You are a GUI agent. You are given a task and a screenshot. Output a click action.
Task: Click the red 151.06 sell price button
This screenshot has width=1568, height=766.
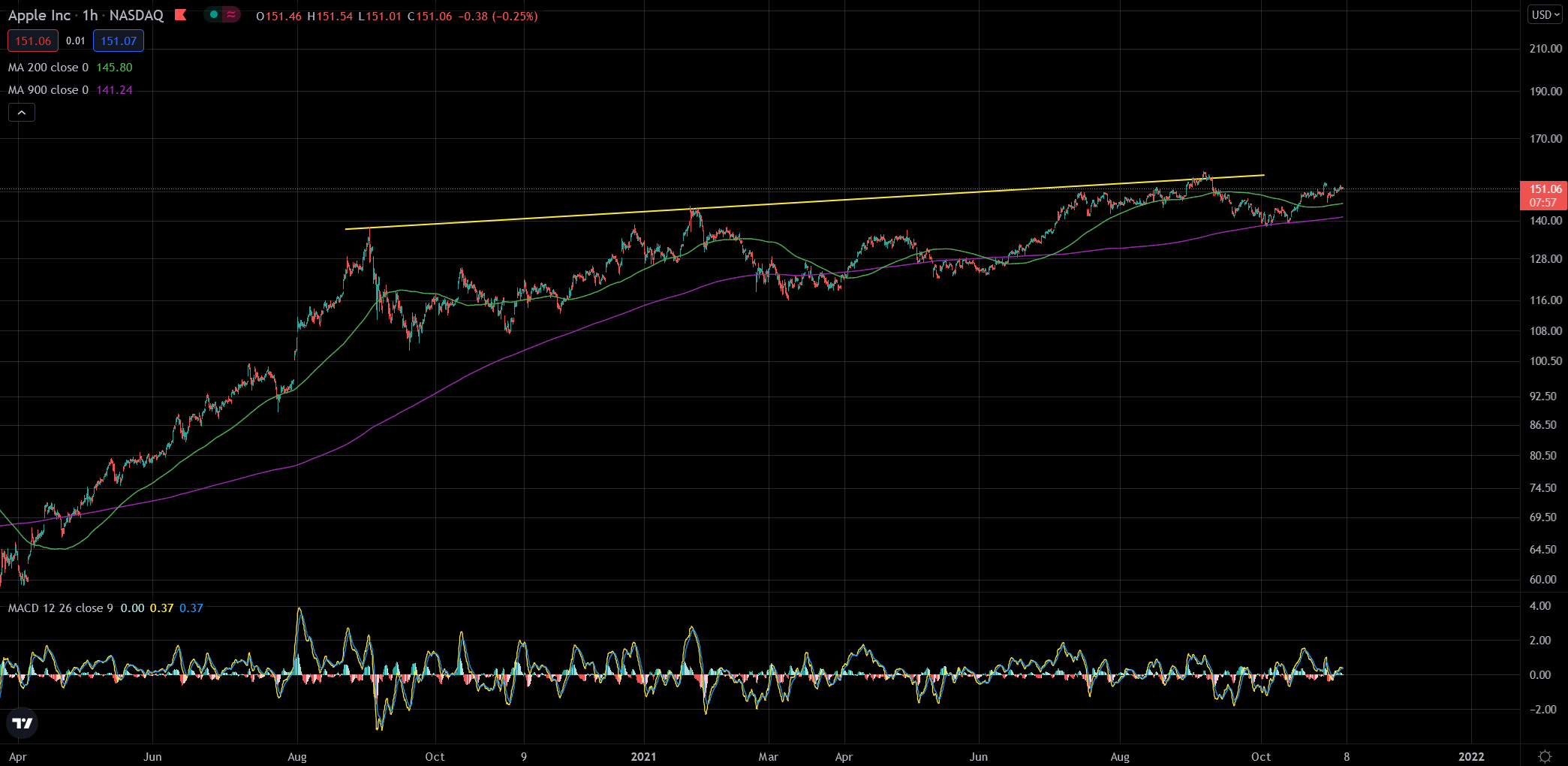pyautogui.click(x=33, y=41)
